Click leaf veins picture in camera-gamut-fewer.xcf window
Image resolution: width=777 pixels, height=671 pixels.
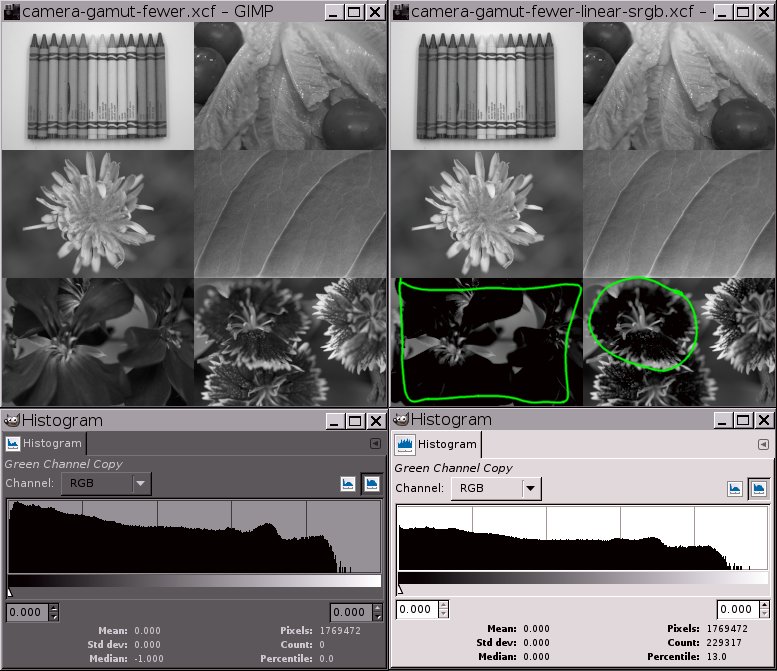click(x=290, y=214)
